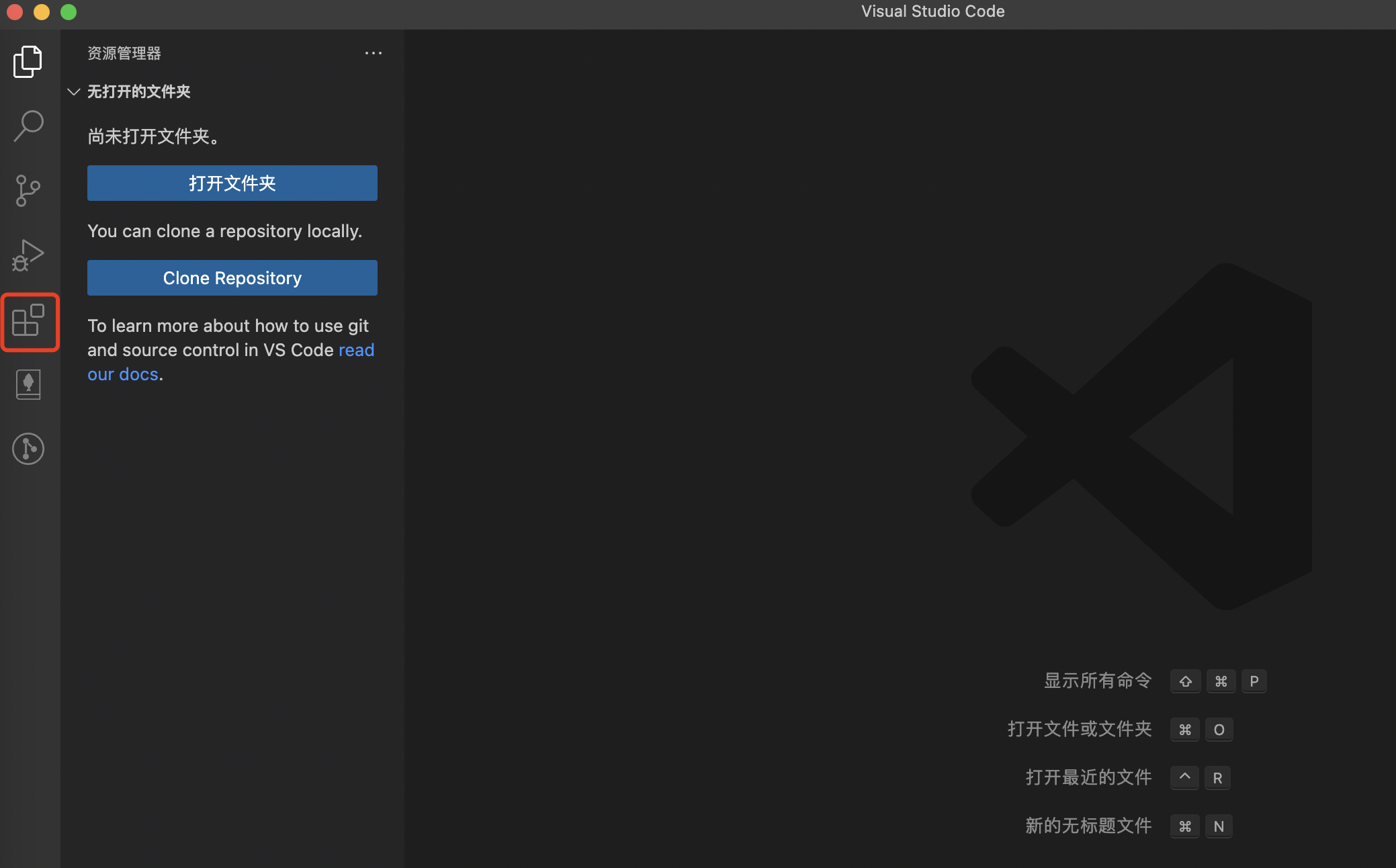This screenshot has height=868, width=1396.
Task: Click the 打开最近的文件 shortcut label
Action: pyautogui.click(x=1088, y=777)
